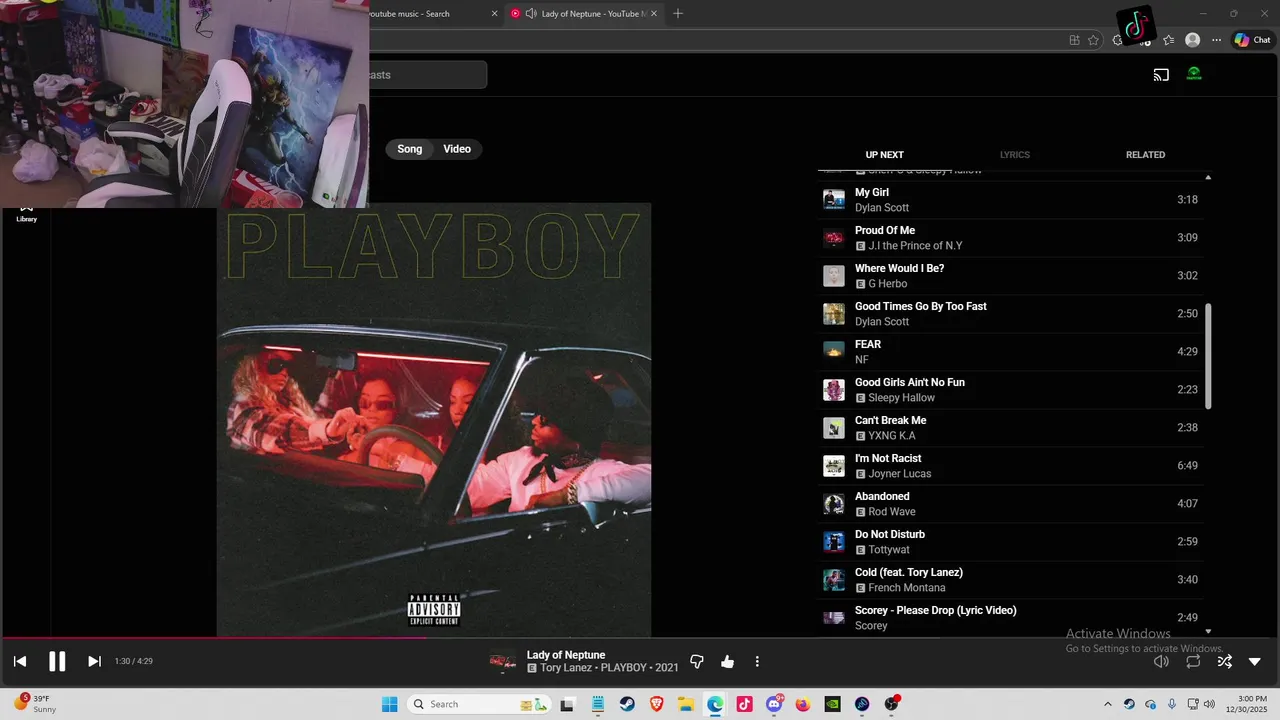Play I'm Not Racist by Joyner Lucas
The image size is (1280, 720).
[1010, 466]
